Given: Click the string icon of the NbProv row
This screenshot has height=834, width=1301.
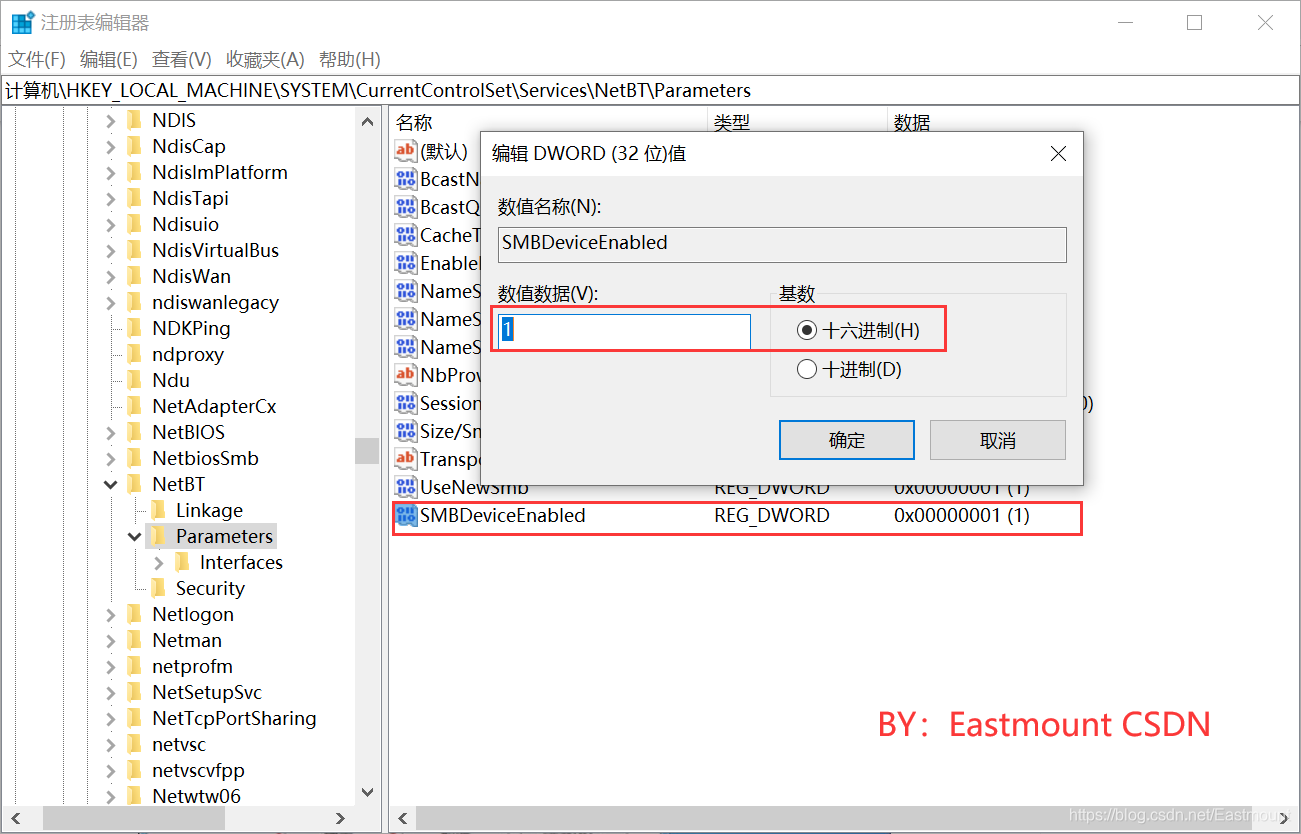Looking at the screenshot, I should pos(406,375).
